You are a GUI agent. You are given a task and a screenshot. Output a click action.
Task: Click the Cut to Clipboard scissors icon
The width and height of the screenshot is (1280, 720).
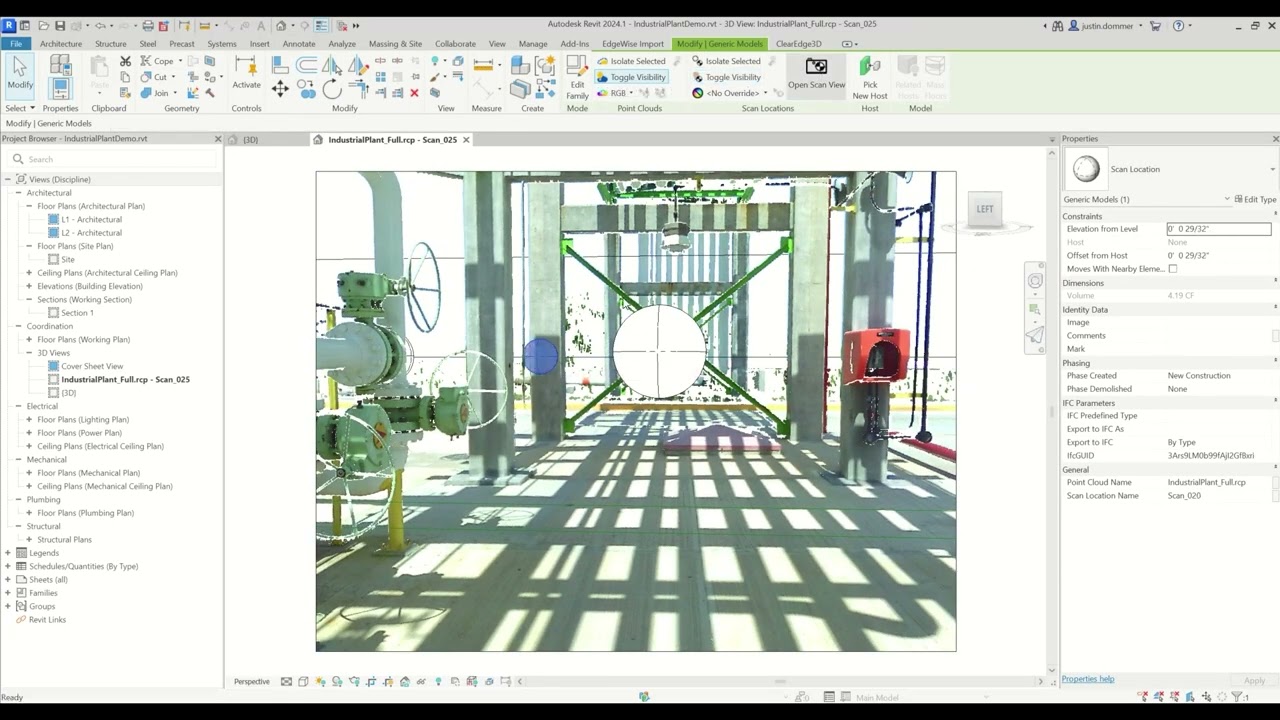[125, 61]
